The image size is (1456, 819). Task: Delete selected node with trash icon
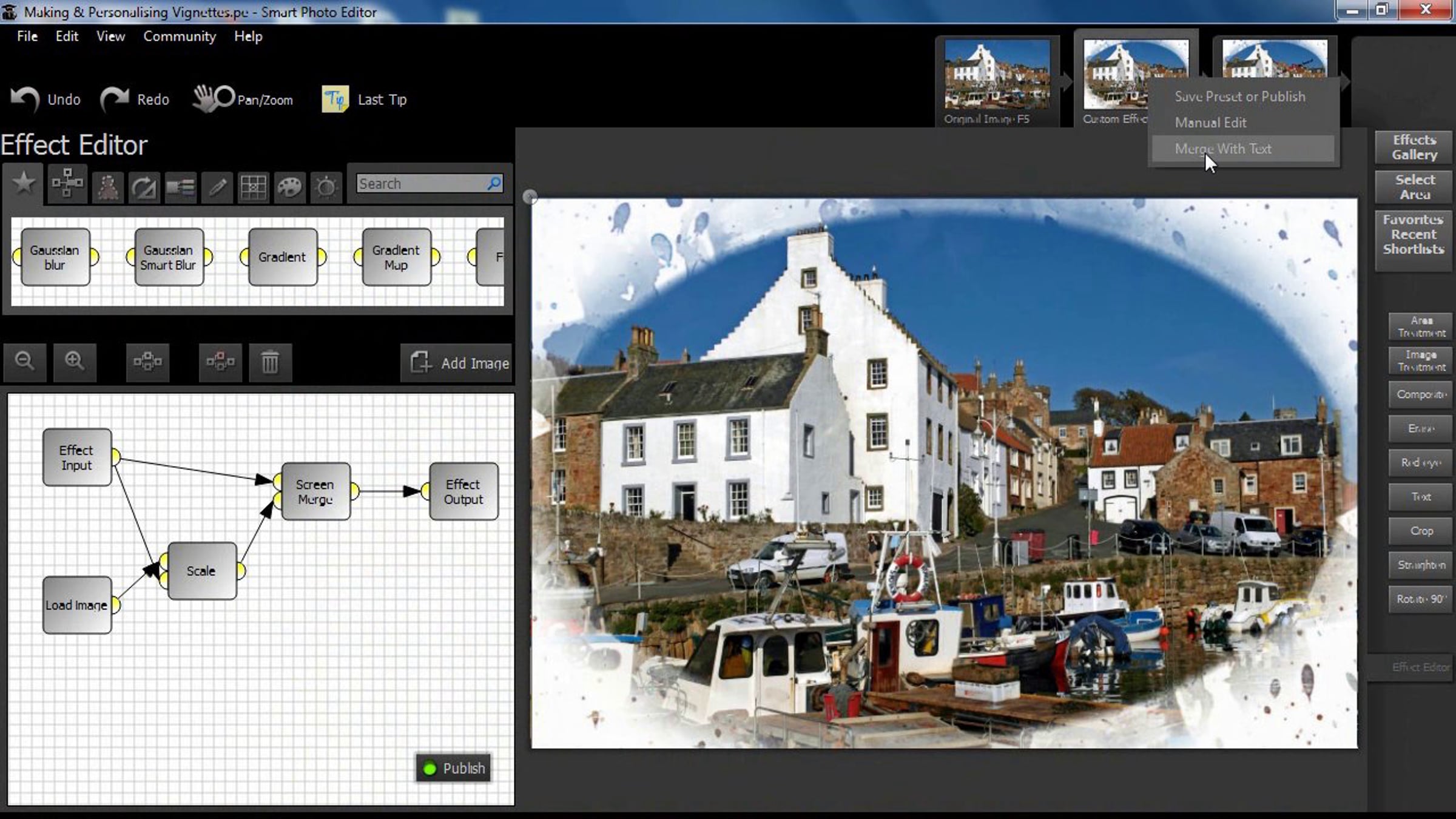click(270, 363)
